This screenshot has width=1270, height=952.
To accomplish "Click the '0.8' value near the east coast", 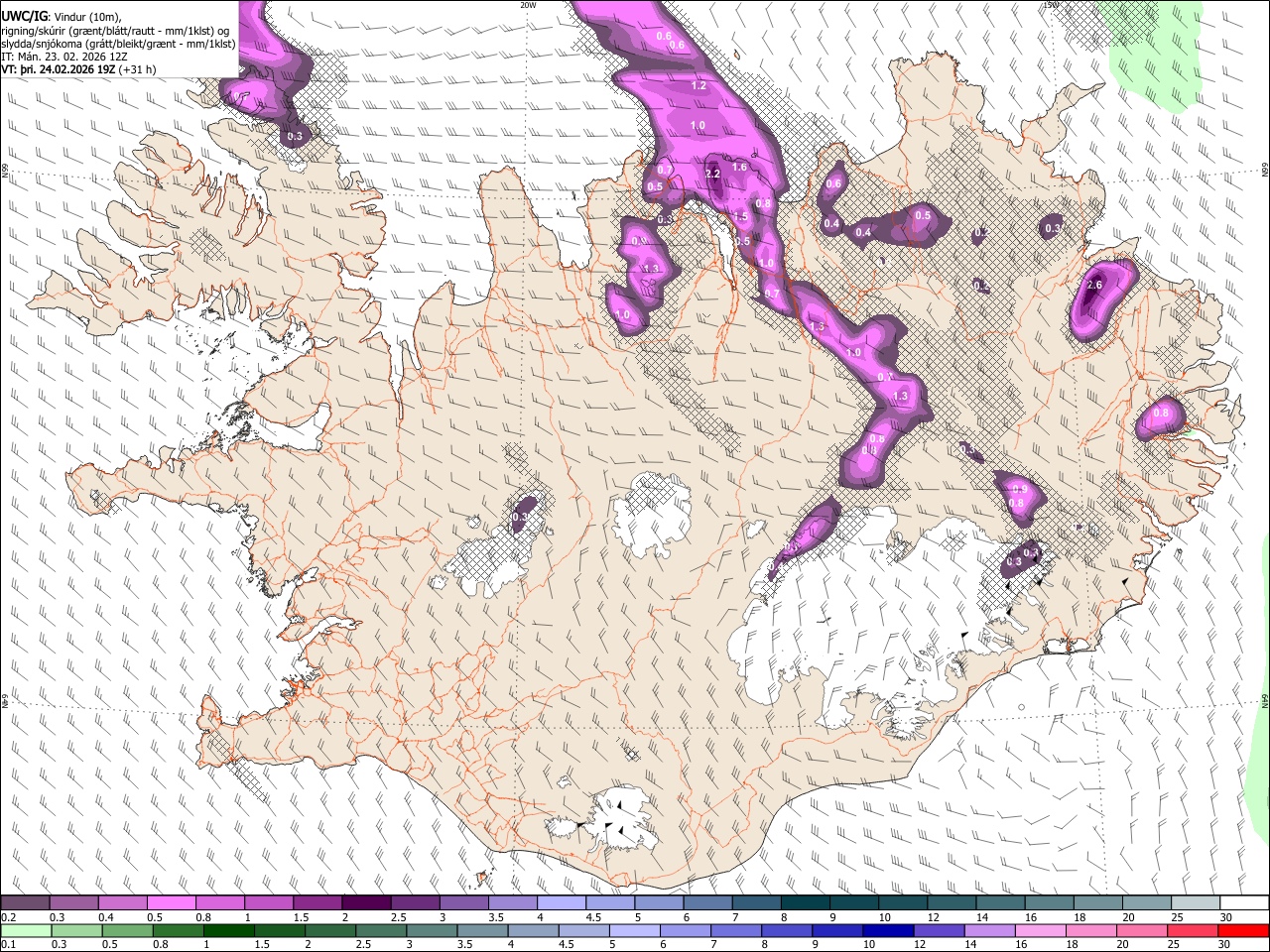I will coord(1161,414).
